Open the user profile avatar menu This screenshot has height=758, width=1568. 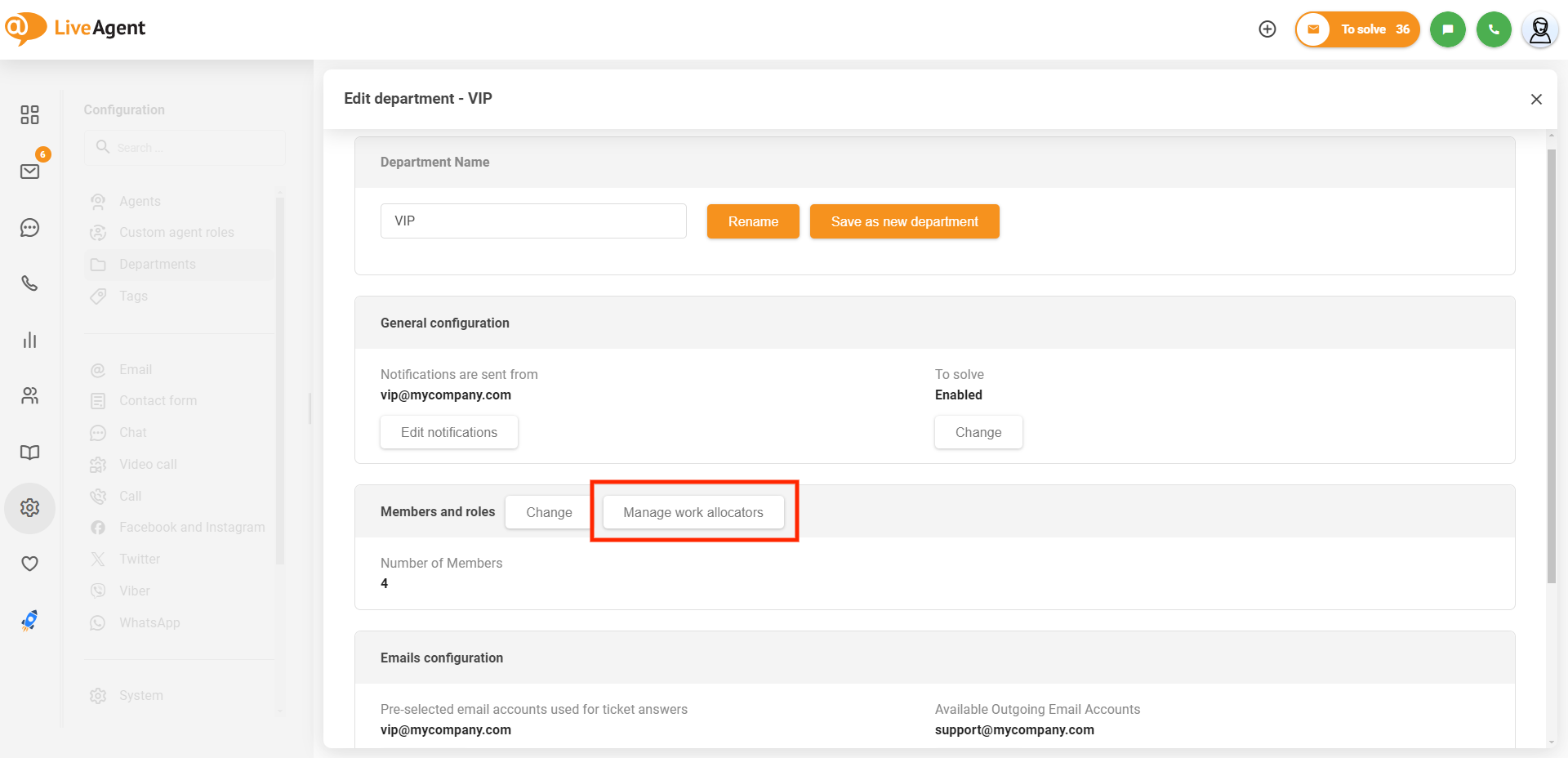tap(1539, 30)
